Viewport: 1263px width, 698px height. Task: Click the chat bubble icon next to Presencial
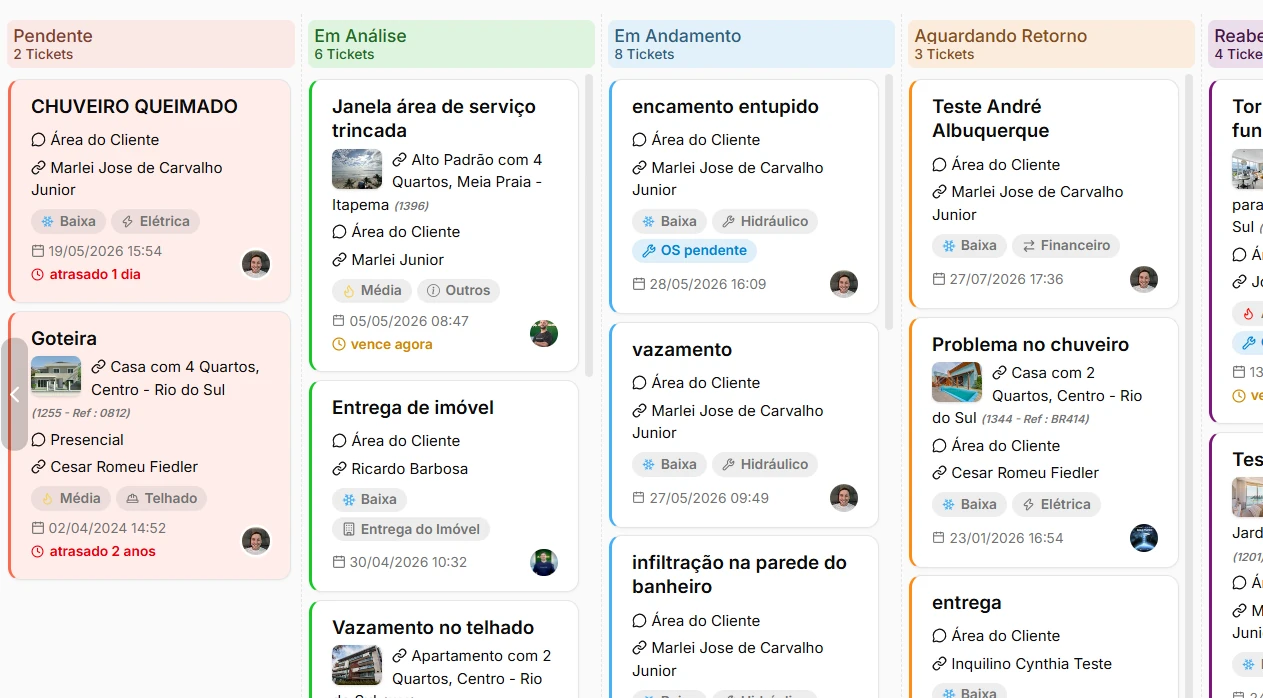pyautogui.click(x=39, y=440)
